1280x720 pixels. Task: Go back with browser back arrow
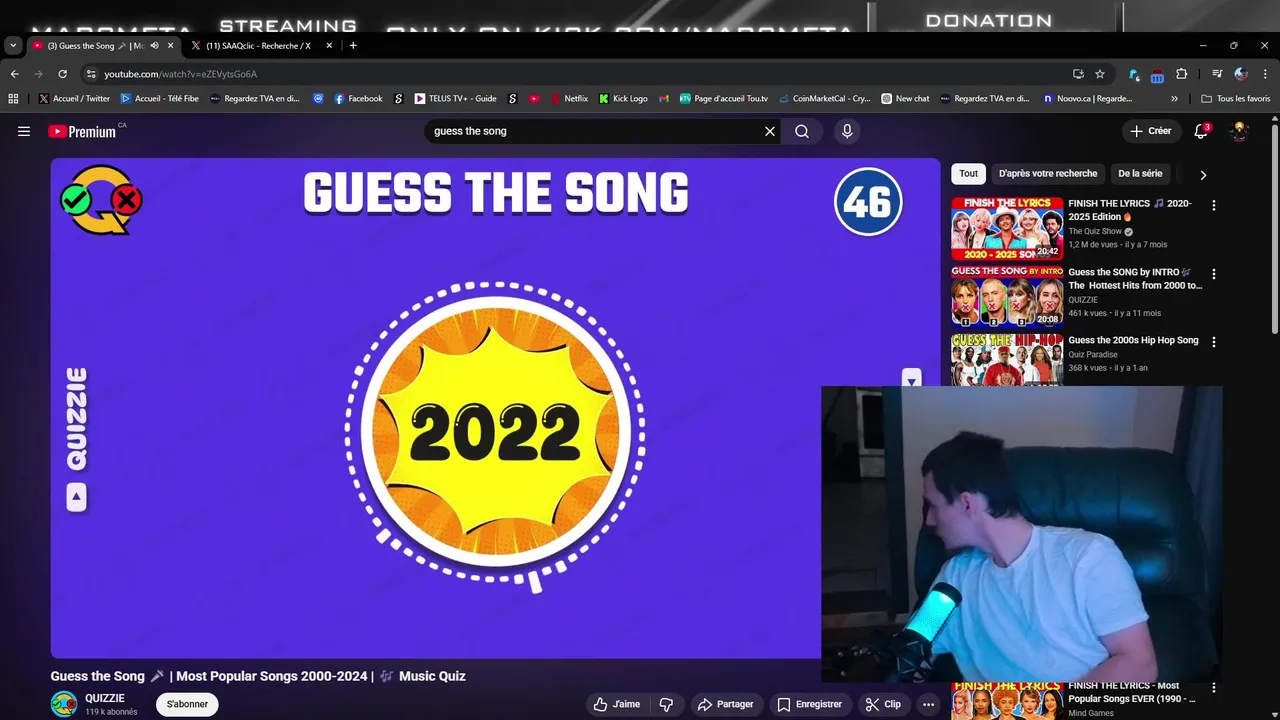14,74
